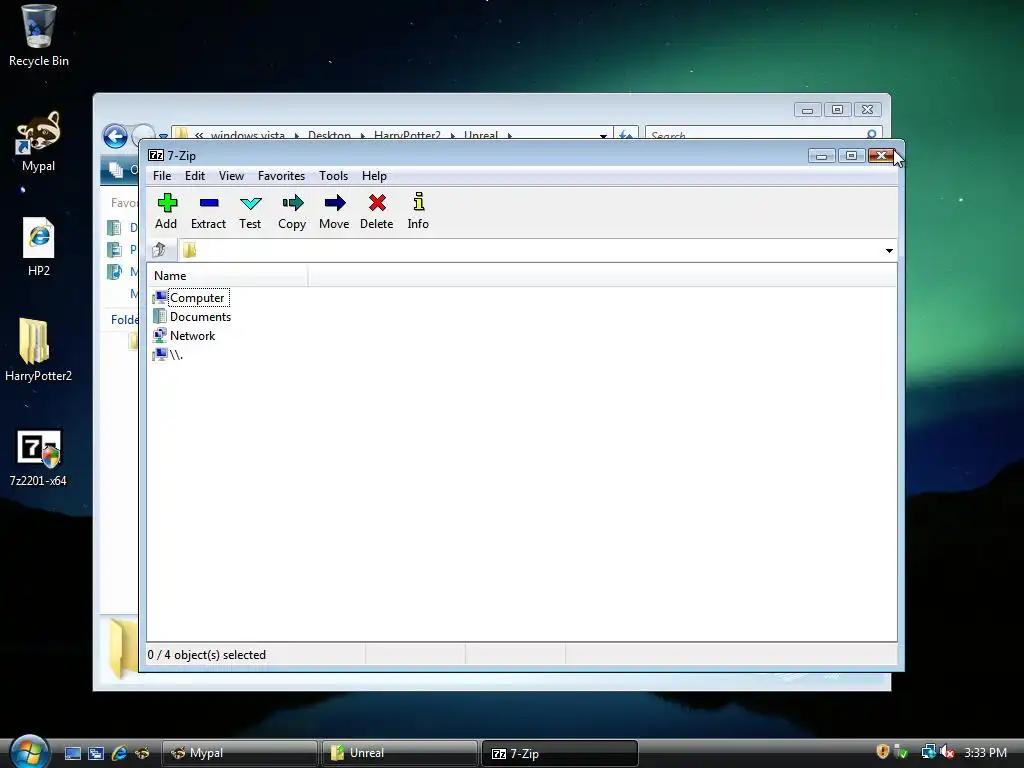Select the HarryPotter2 desktop folder
Screen dimensions: 1024x768
coord(38,349)
